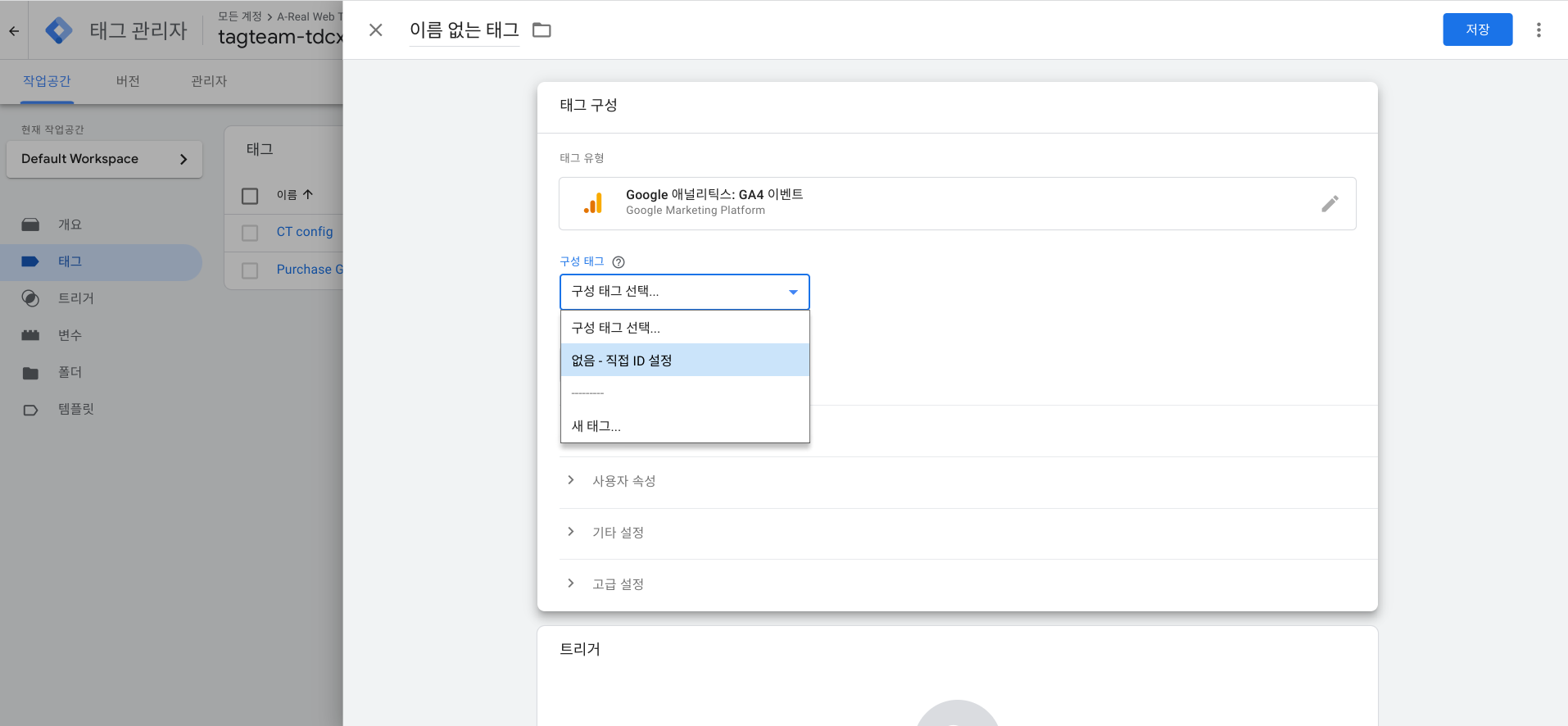Open the 구성 태그 선택 dropdown box
The image size is (1568, 726).
[685, 292]
